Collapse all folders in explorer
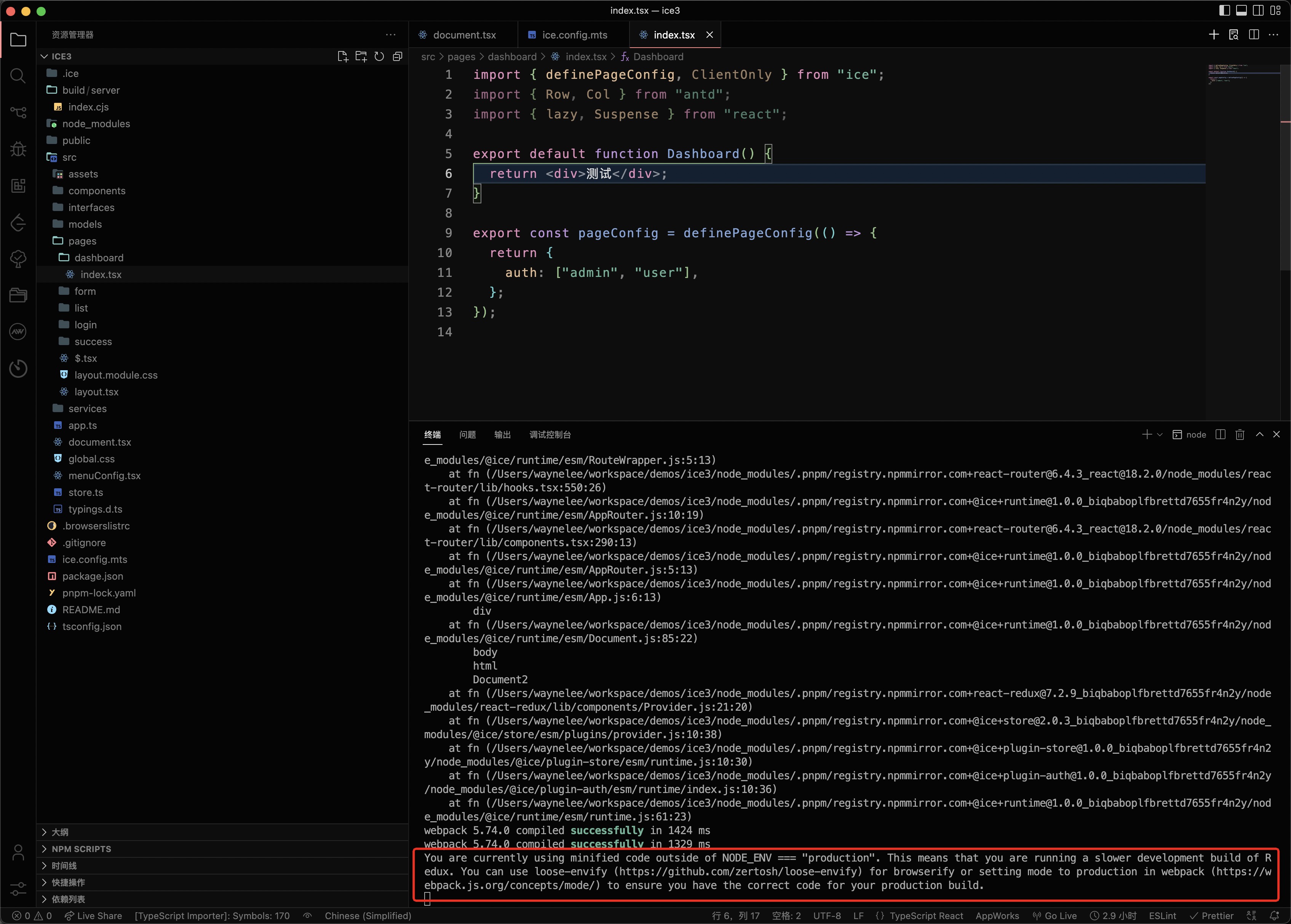This screenshot has height=924, width=1291. click(x=398, y=56)
